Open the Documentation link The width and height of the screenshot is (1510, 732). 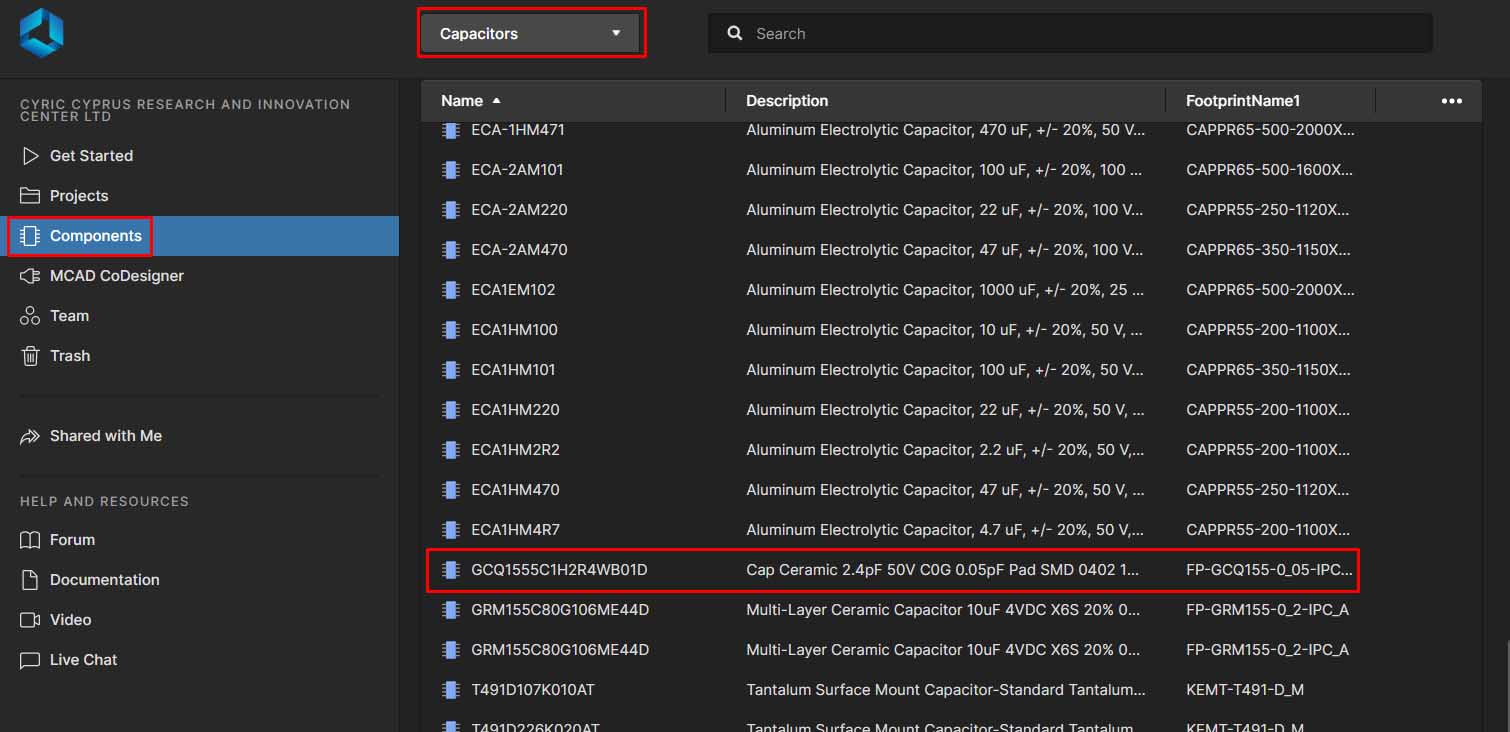pyautogui.click(x=104, y=580)
